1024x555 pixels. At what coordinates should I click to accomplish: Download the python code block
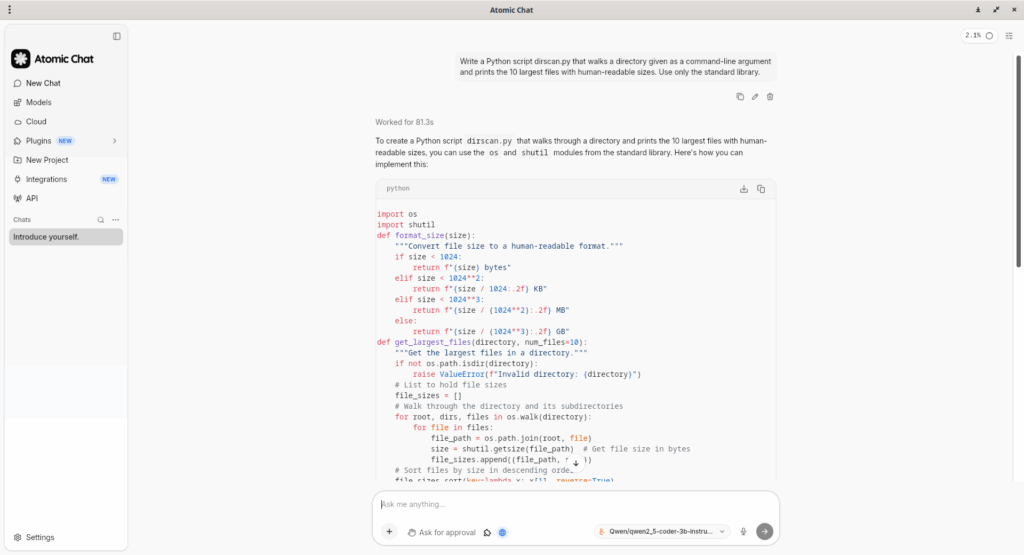[744, 189]
